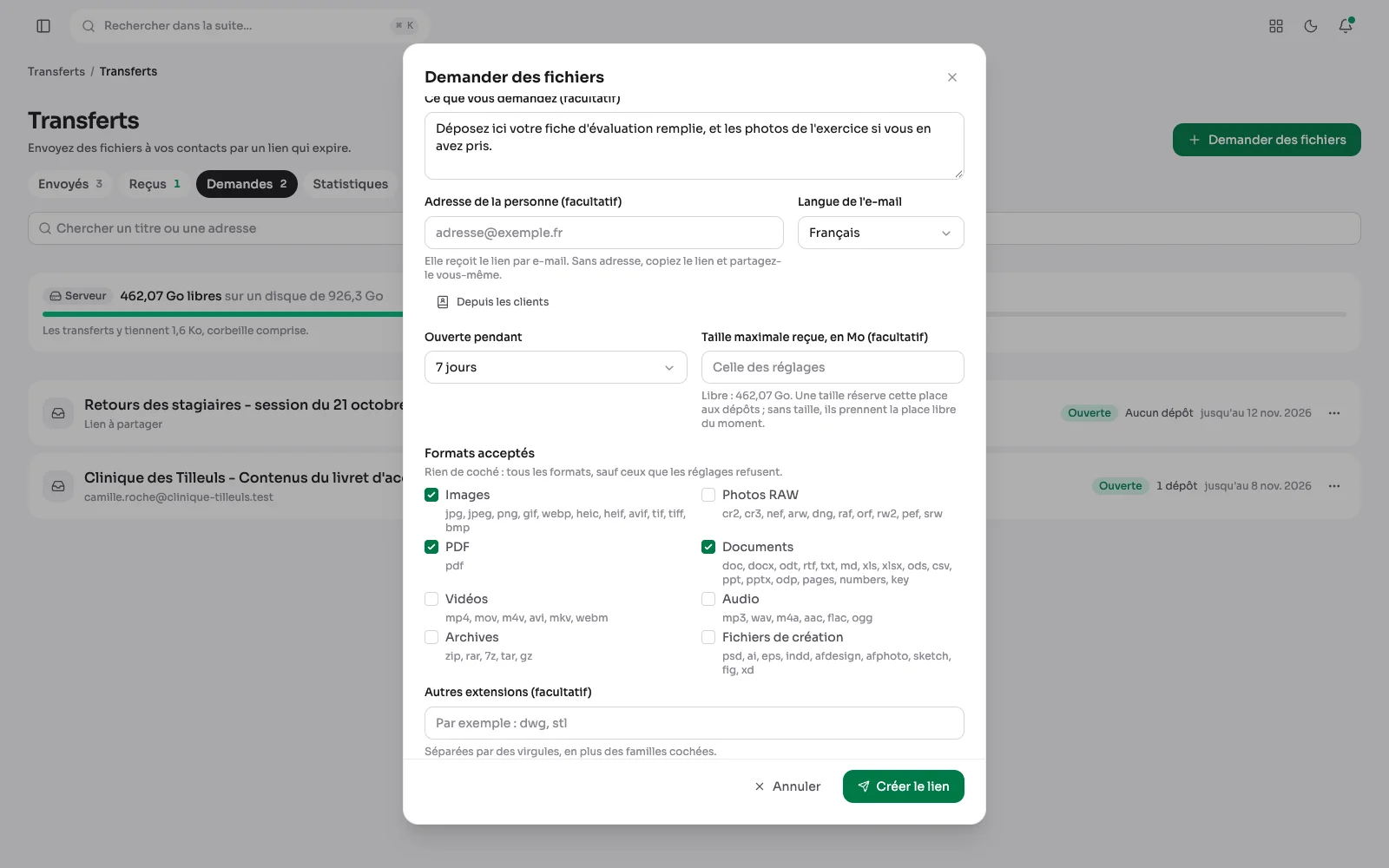
Task: Open more options for Retours des stagiaires row
Action: [x=1334, y=413]
